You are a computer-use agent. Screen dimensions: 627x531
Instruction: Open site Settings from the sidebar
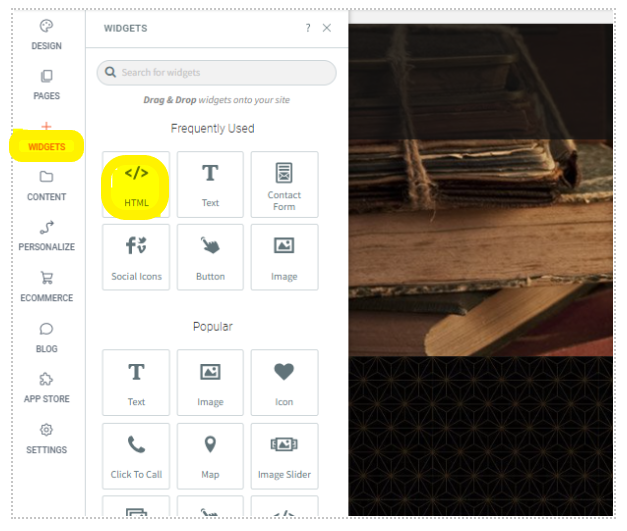click(x=46, y=439)
